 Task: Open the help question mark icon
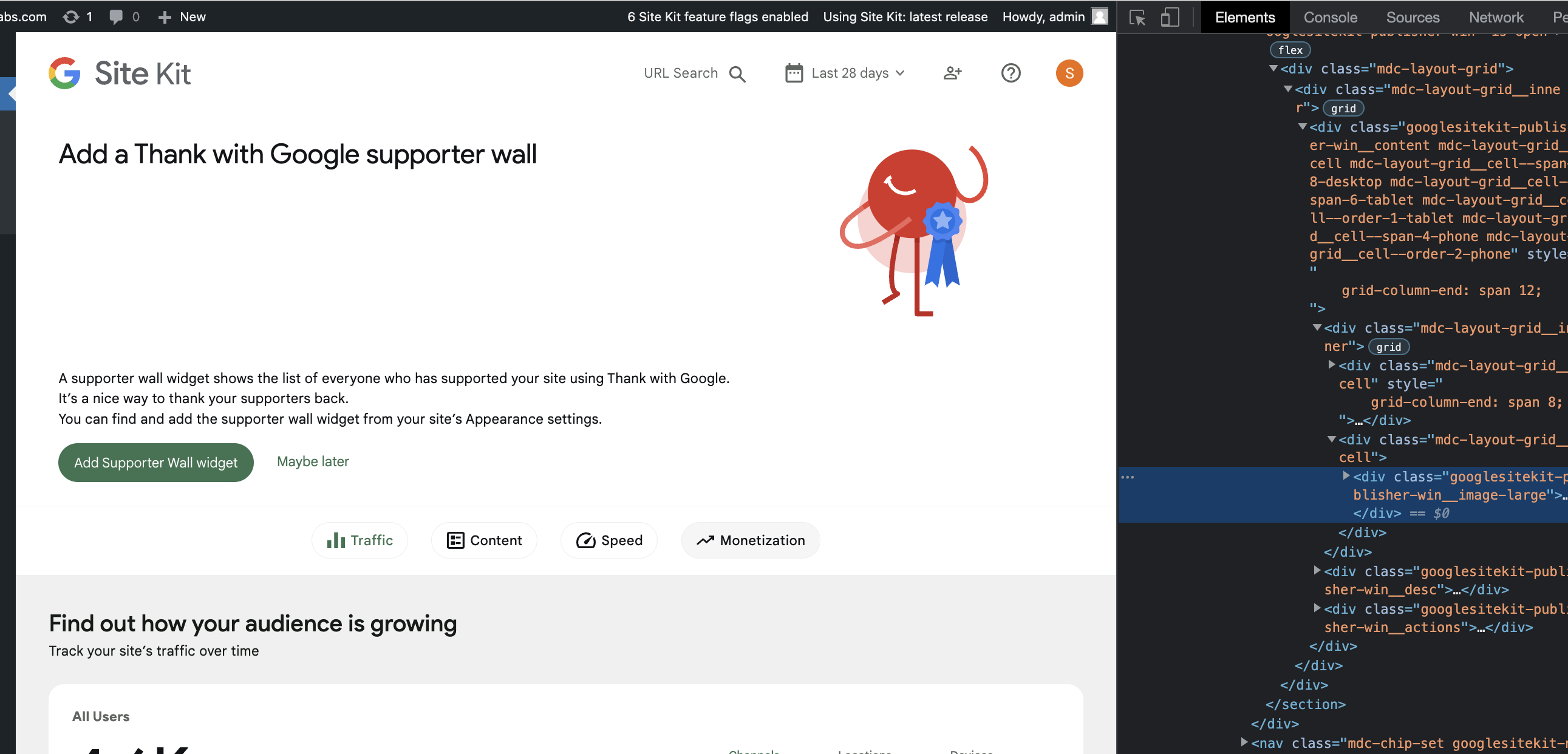click(1011, 73)
